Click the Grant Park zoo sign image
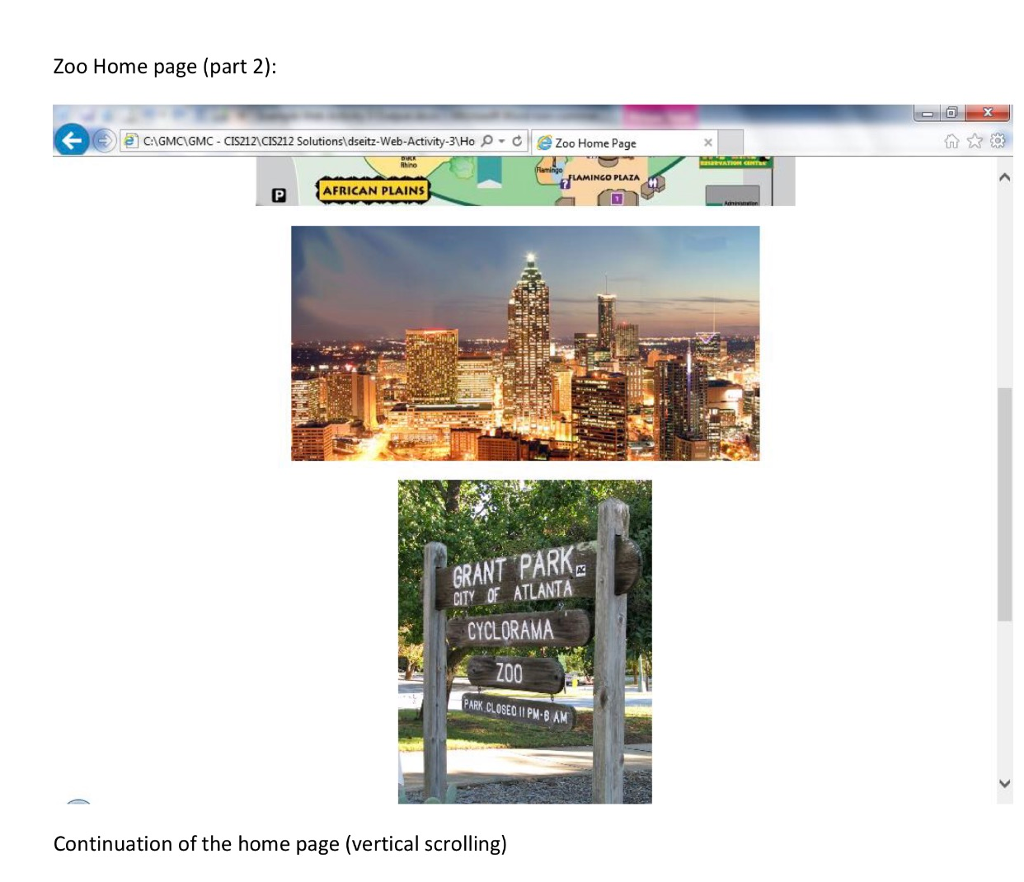This screenshot has width=1024, height=882. point(525,640)
